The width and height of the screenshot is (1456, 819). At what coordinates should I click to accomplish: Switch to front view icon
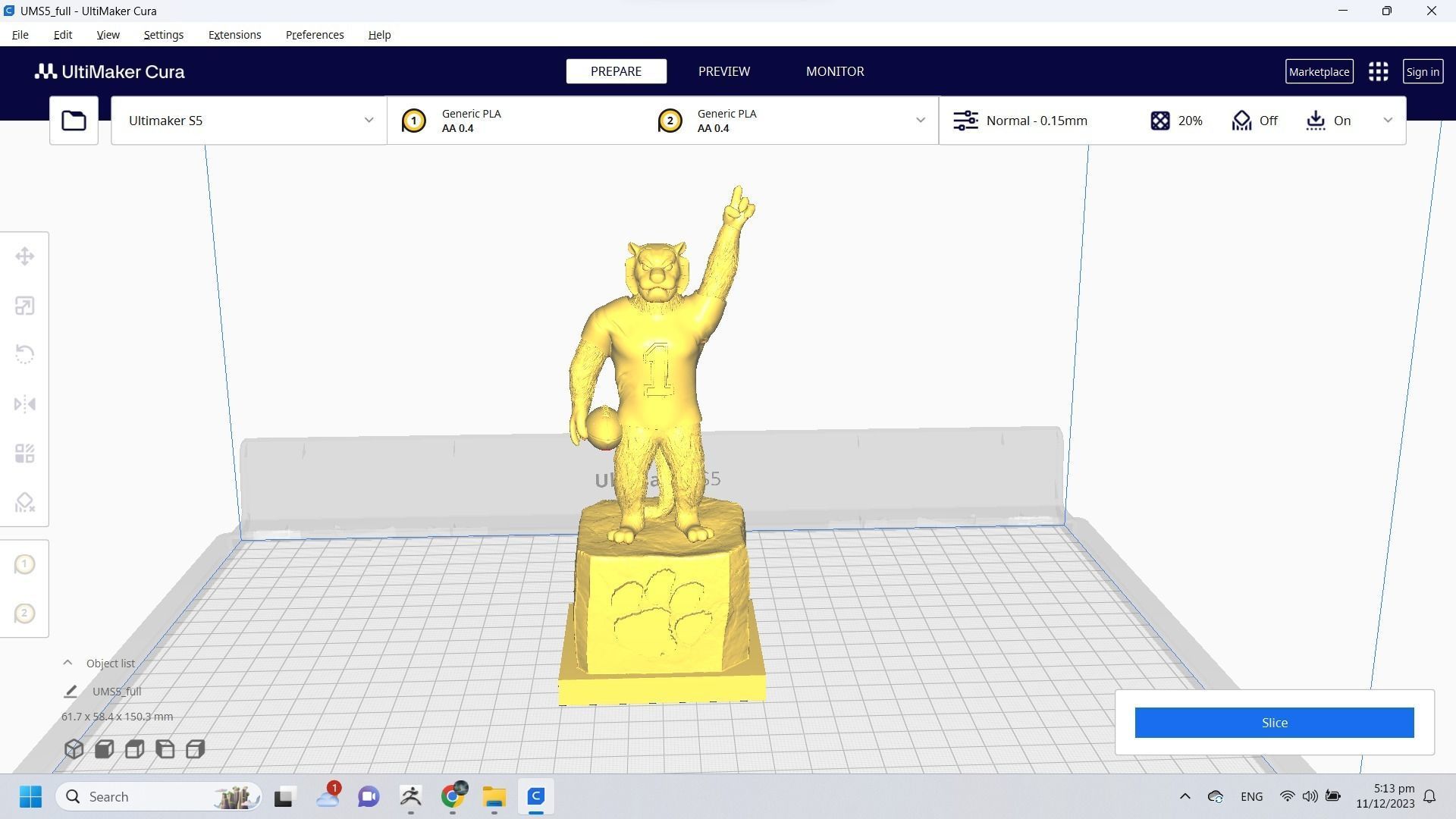click(104, 749)
